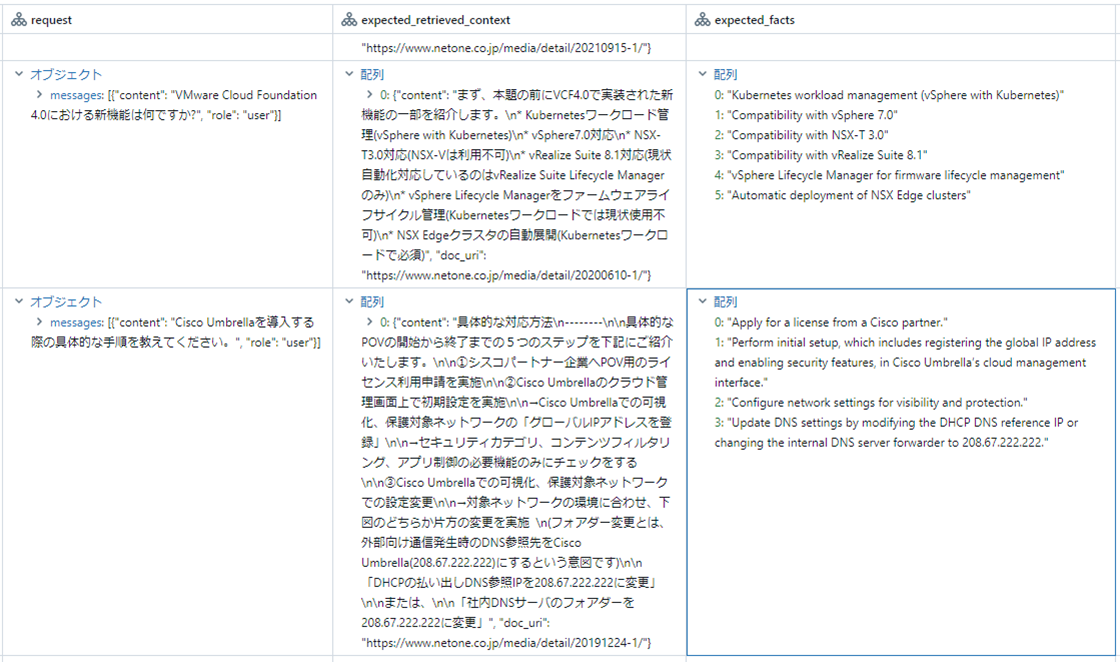Click the icon next to expected_retrieved_context header
This screenshot has height=662, width=1120.
point(349,20)
